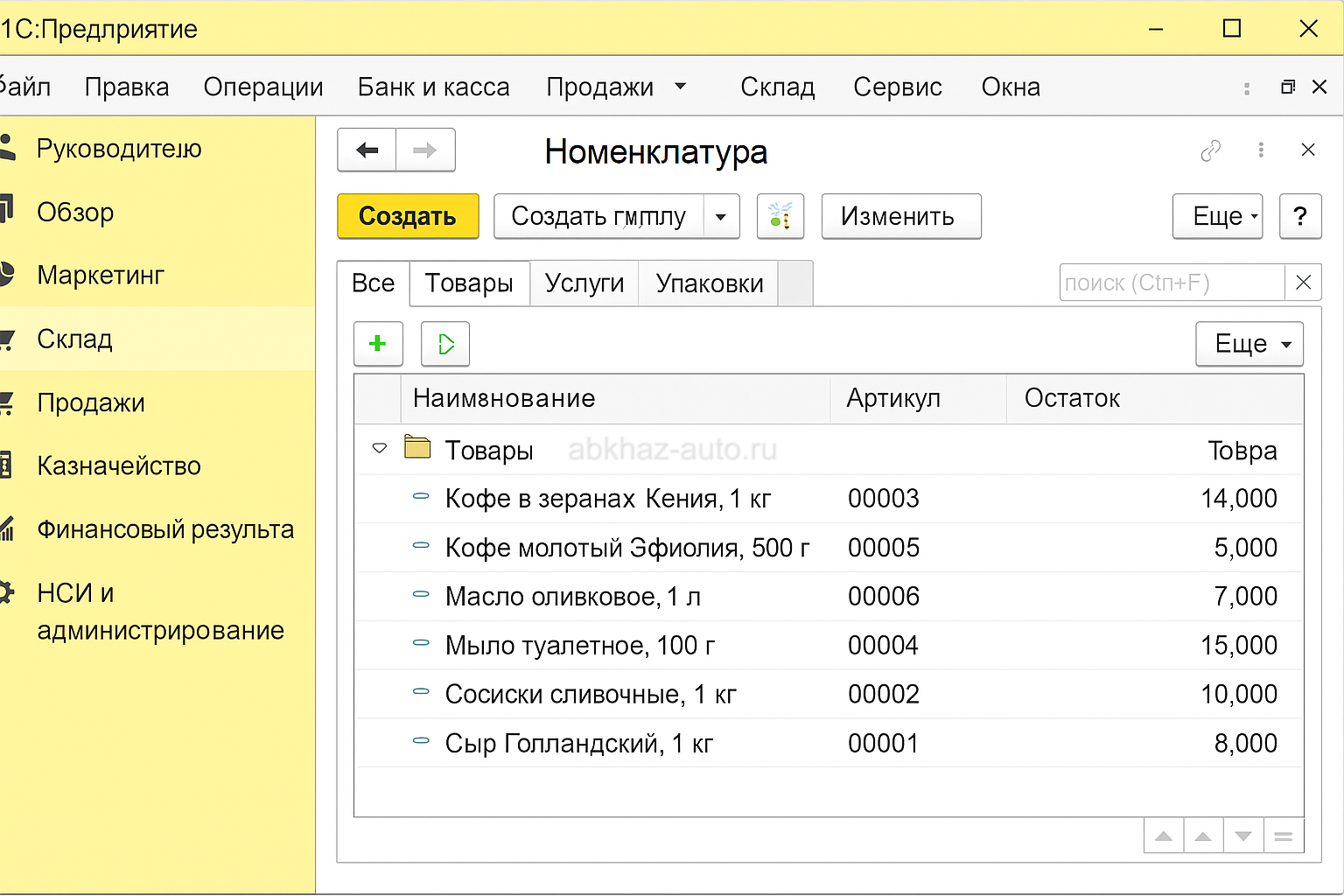Open the Склад menu in menu bar

click(778, 87)
